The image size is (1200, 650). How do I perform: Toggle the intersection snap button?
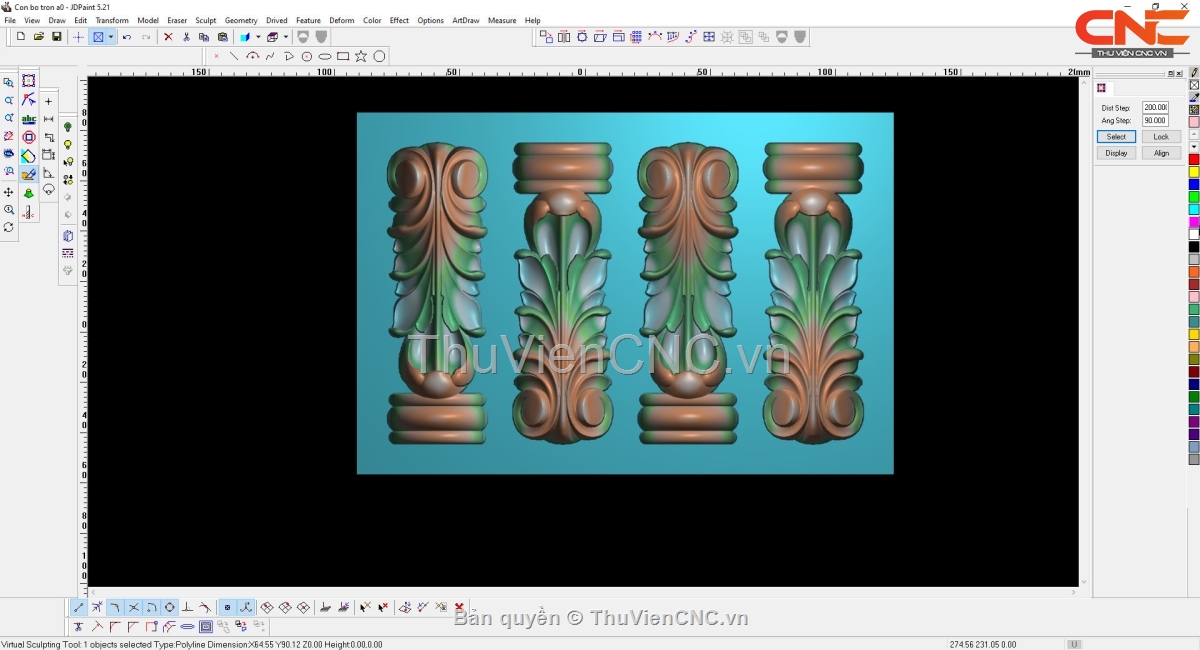coord(133,607)
